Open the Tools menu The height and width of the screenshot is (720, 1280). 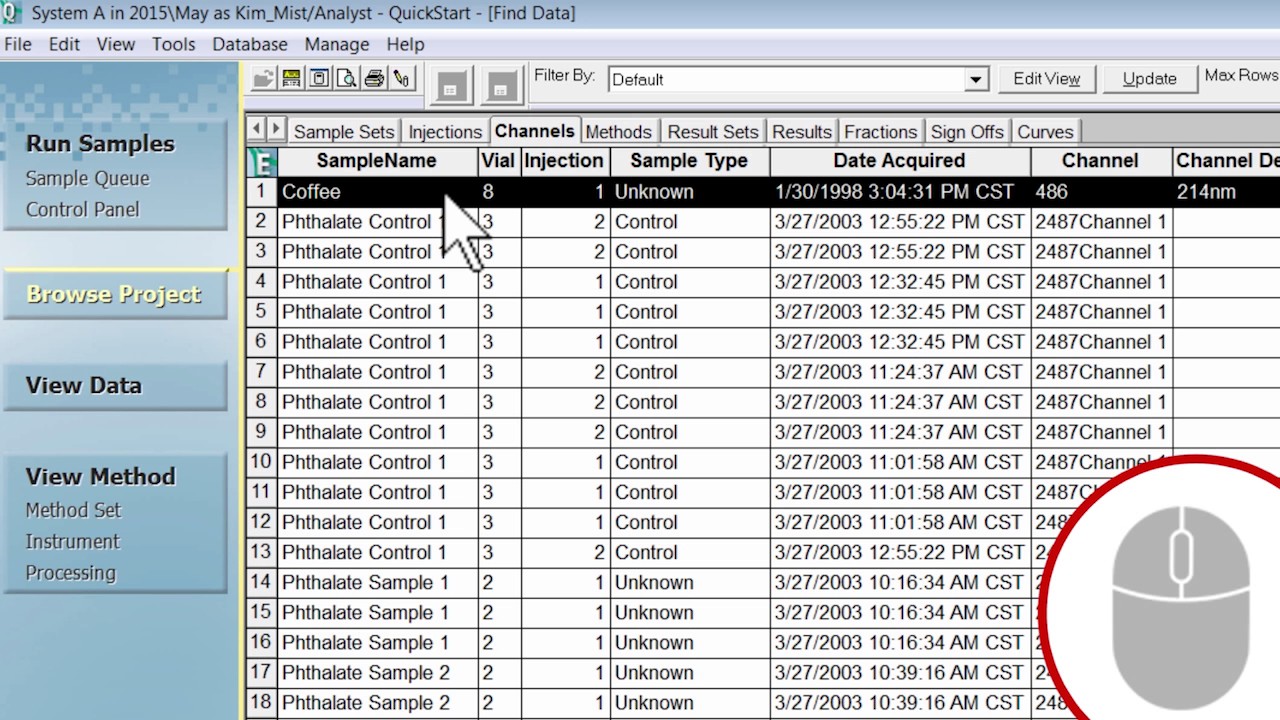point(174,44)
